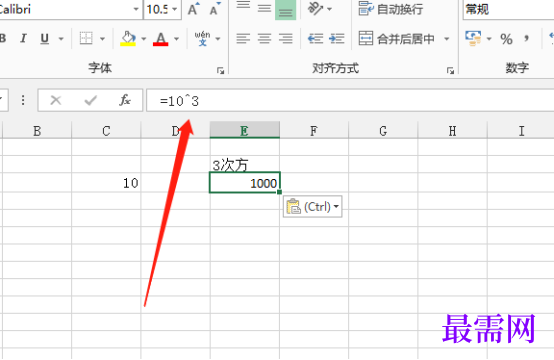Apply cell borders icon
The width and height of the screenshot is (554, 360).
[x=86, y=38]
